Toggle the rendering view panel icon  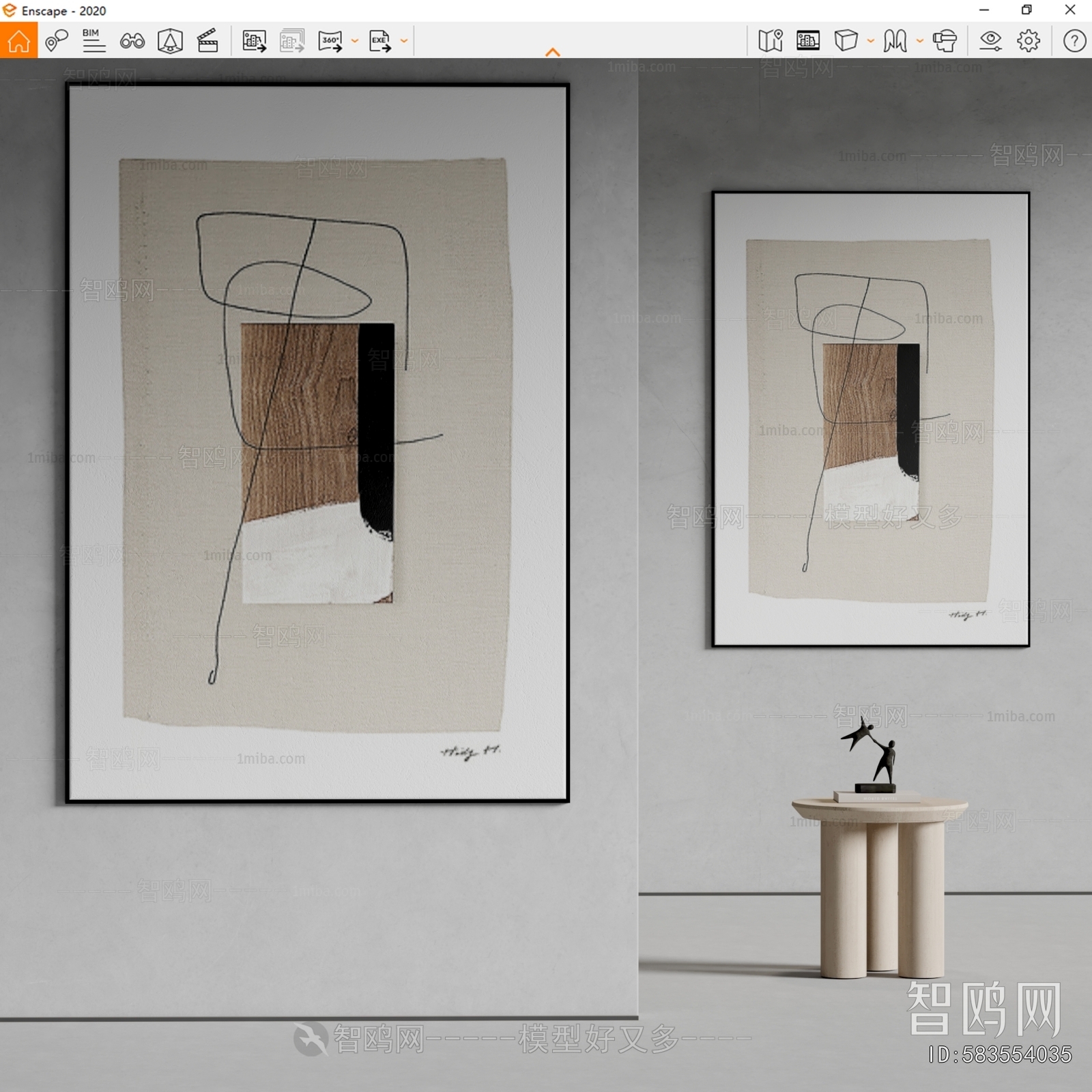[x=808, y=41]
